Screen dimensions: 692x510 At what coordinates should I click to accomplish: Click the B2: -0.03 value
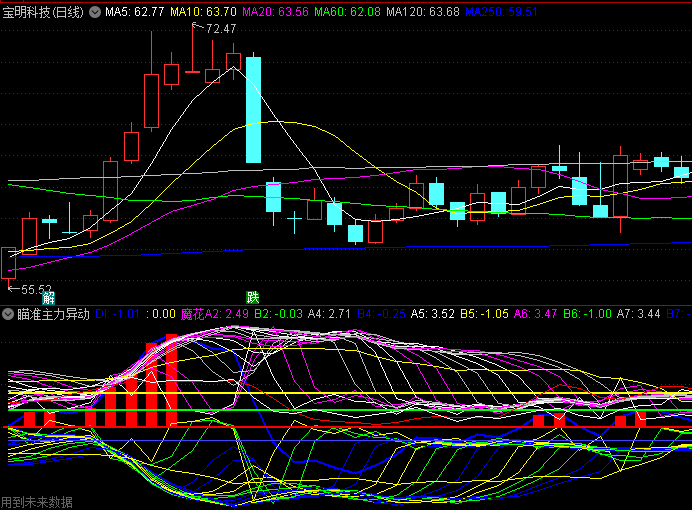[x=278, y=314]
